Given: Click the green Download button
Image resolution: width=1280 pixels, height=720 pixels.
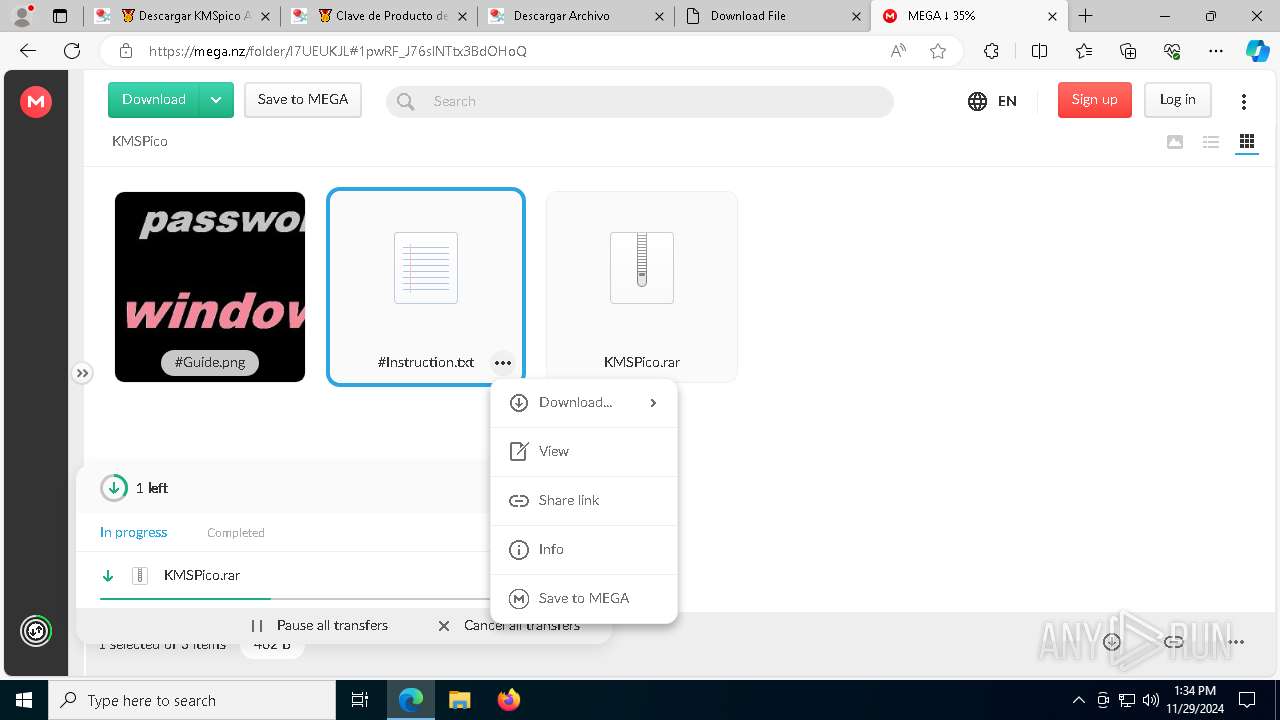Looking at the screenshot, I should click(x=154, y=100).
